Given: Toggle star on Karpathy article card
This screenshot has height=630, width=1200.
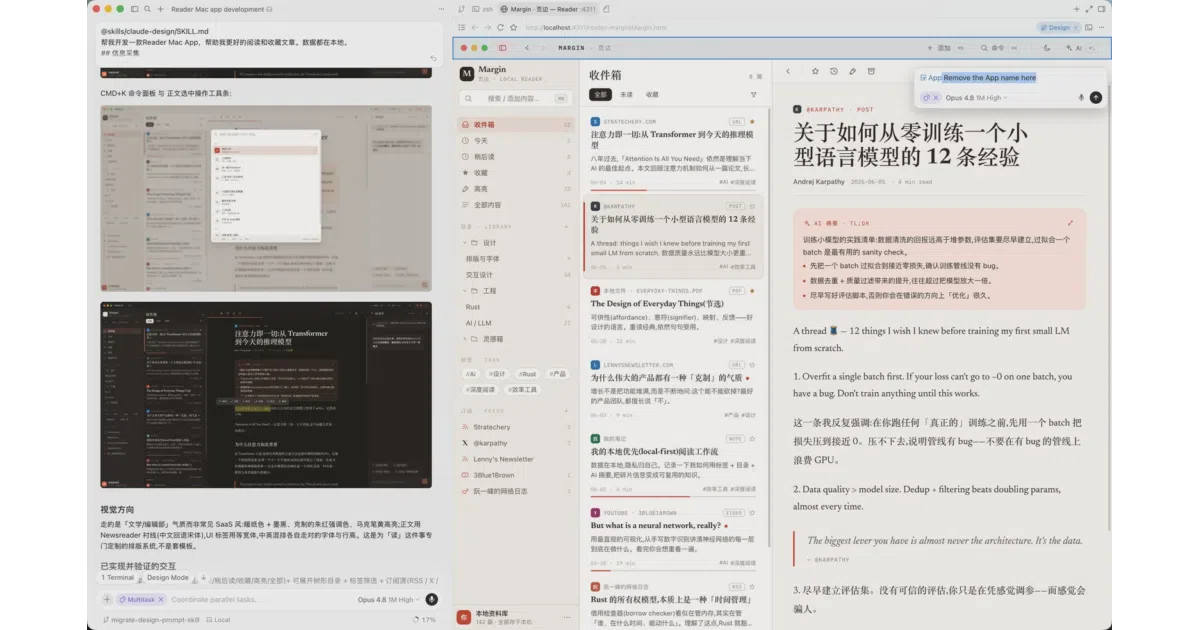Looking at the screenshot, I should point(752,205).
